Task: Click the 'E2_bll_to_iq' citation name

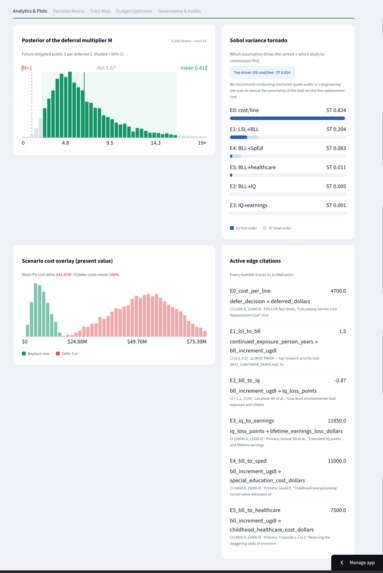Action: coord(244,380)
